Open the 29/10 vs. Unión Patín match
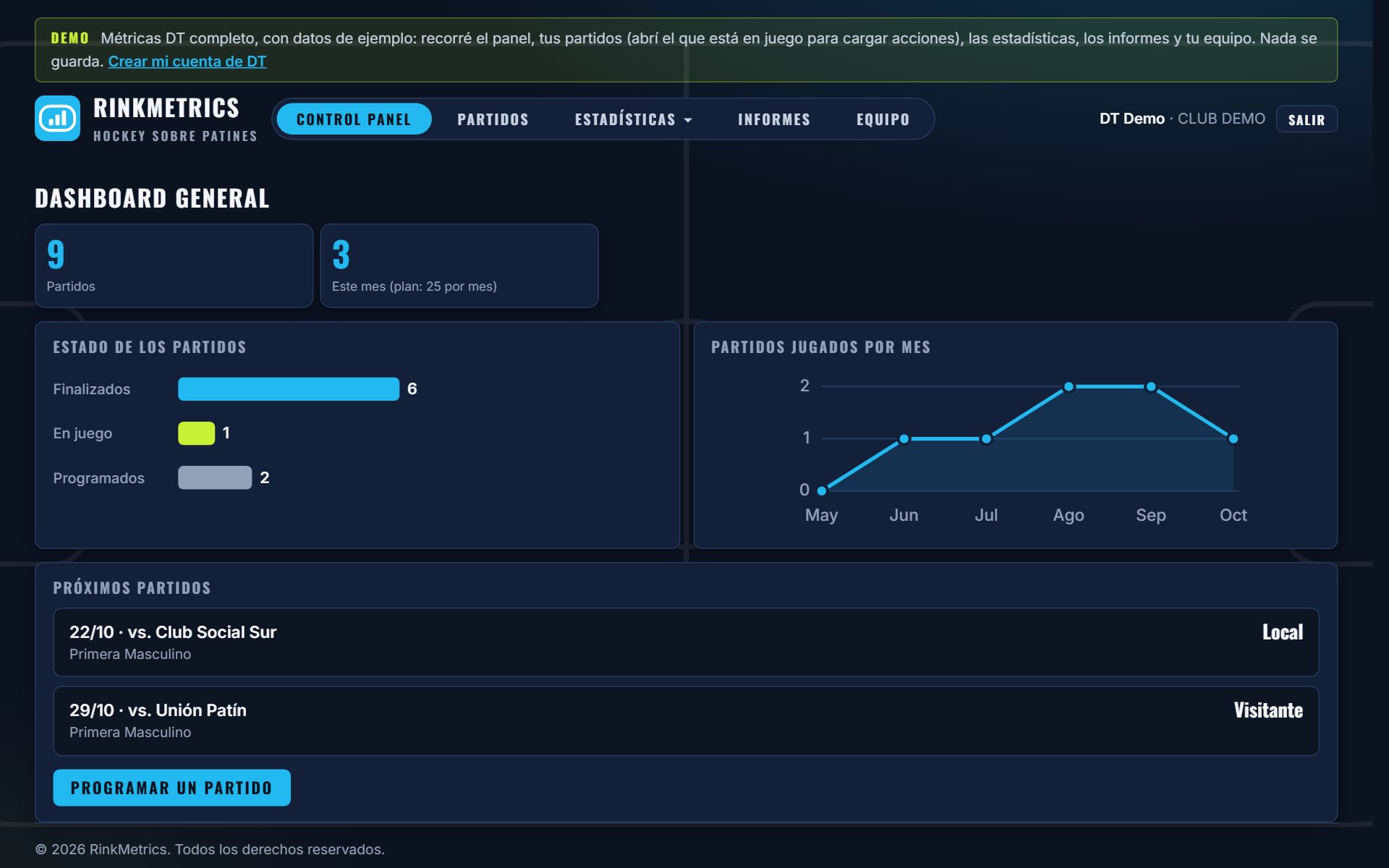Screen dimensions: 1389x868 pos(686,721)
